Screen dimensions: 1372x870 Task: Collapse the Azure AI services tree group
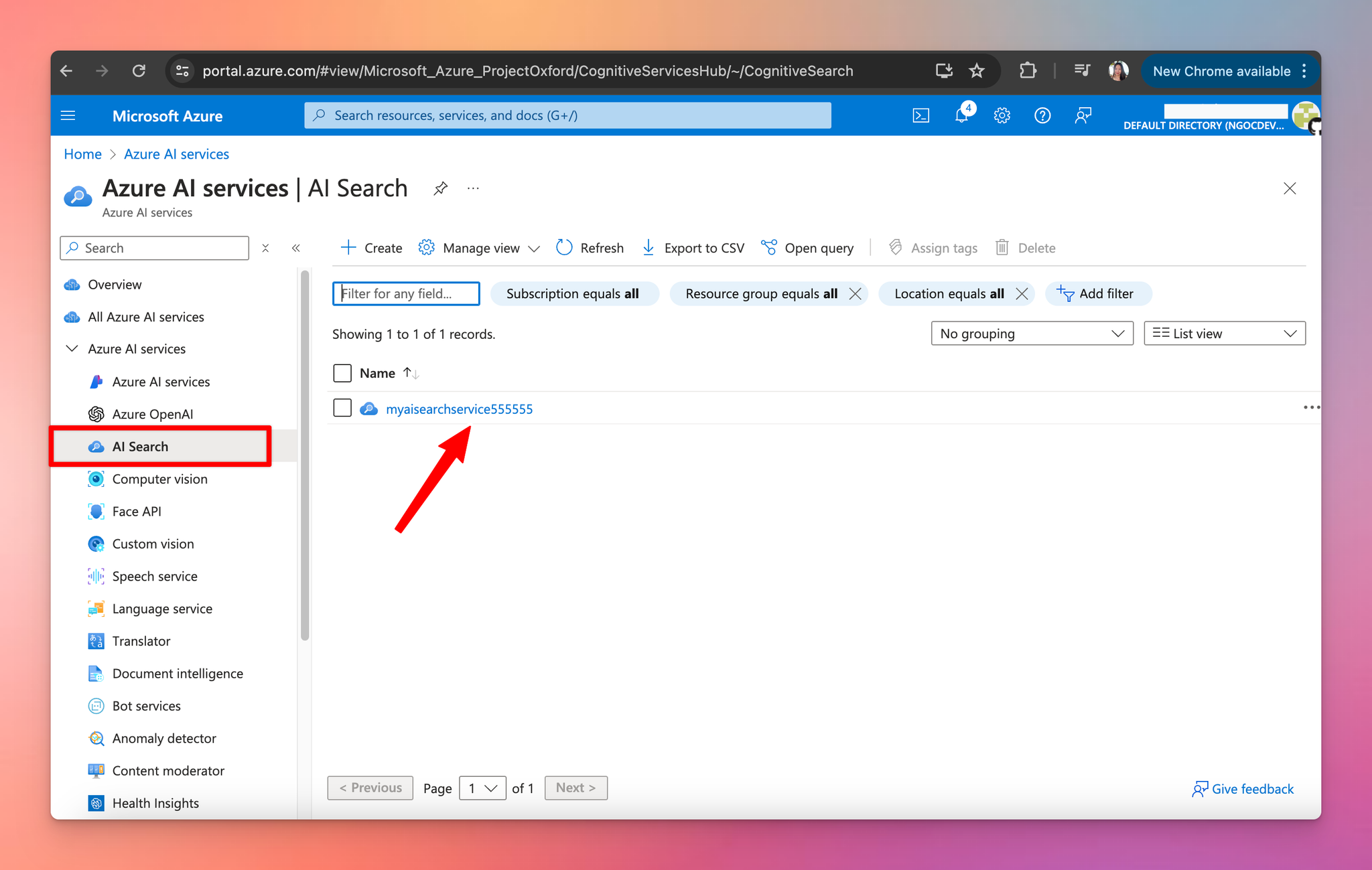pos(72,349)
